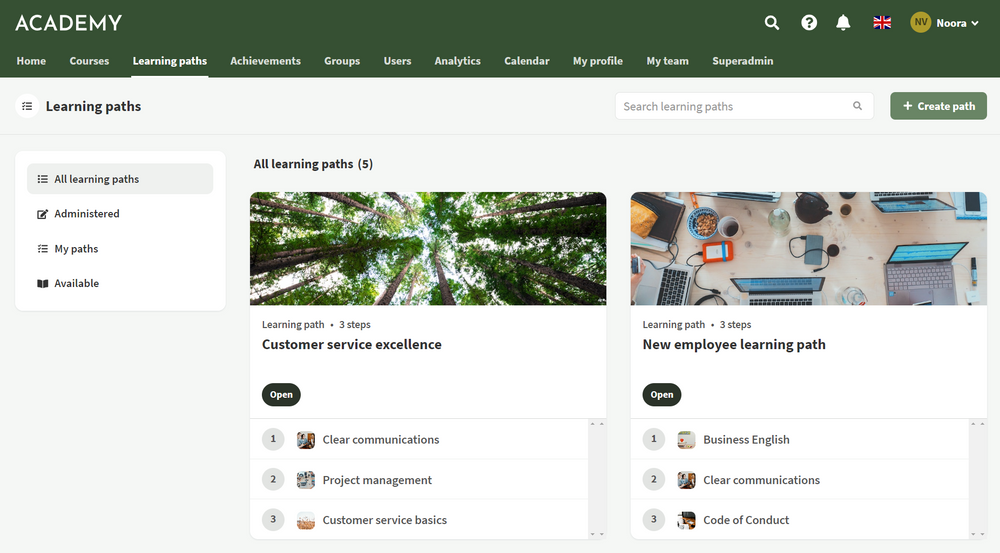Click Open badge on New employee learning path

click(661, 395)
